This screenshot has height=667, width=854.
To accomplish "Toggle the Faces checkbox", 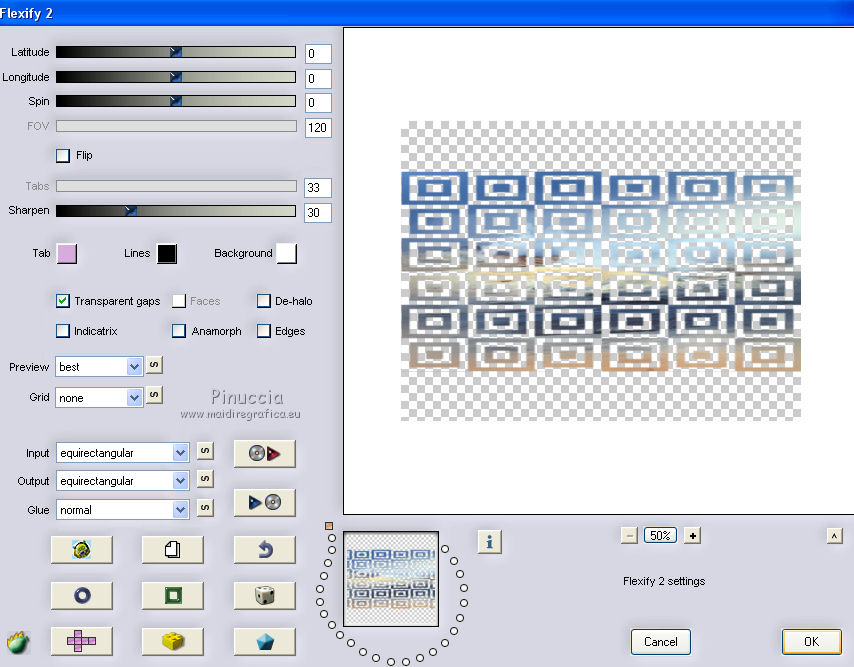I will [179, 301].
